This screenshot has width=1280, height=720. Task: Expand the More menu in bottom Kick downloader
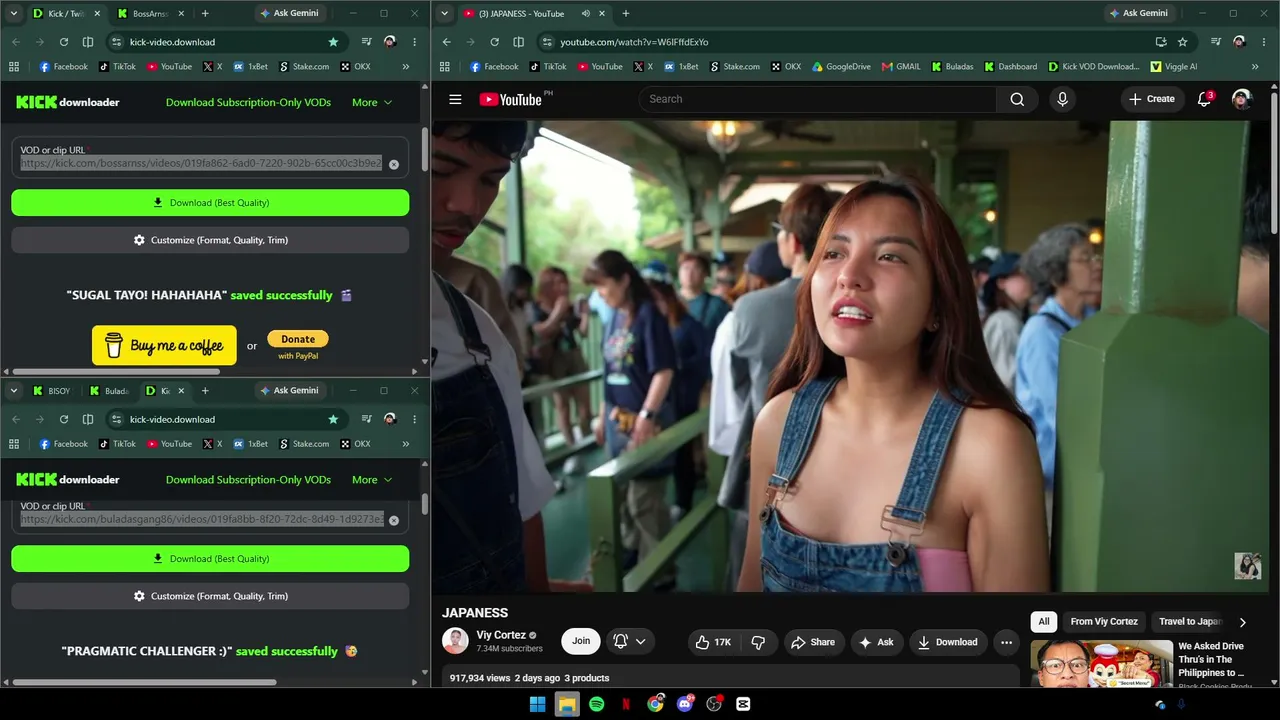372,480
